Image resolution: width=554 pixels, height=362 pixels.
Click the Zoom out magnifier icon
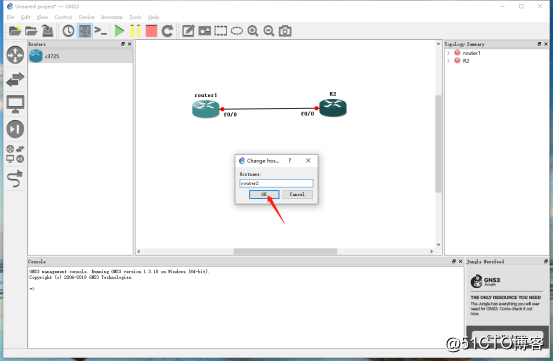[x=269, y=31]
